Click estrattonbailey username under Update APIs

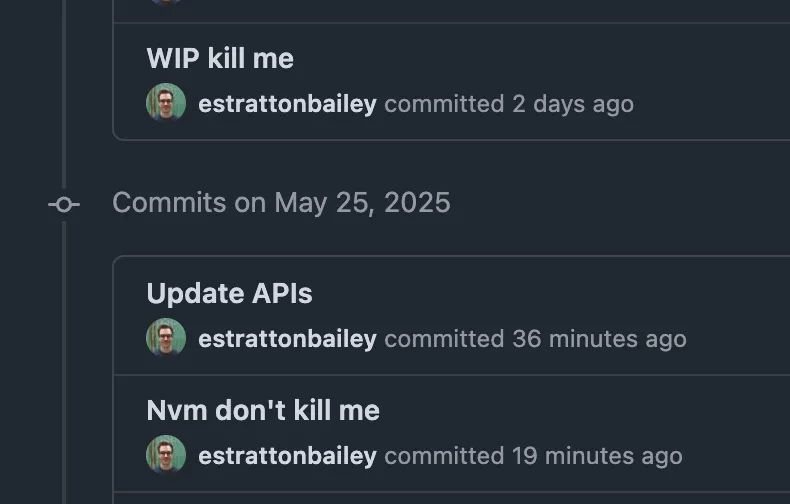click(x=287, y=339)
